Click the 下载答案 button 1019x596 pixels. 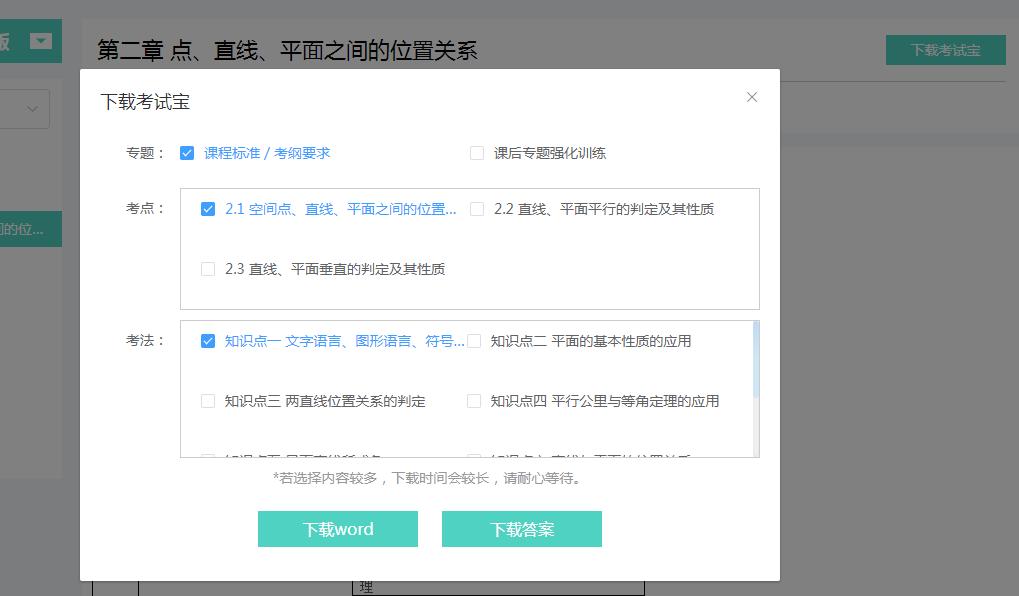pos(521,530)
